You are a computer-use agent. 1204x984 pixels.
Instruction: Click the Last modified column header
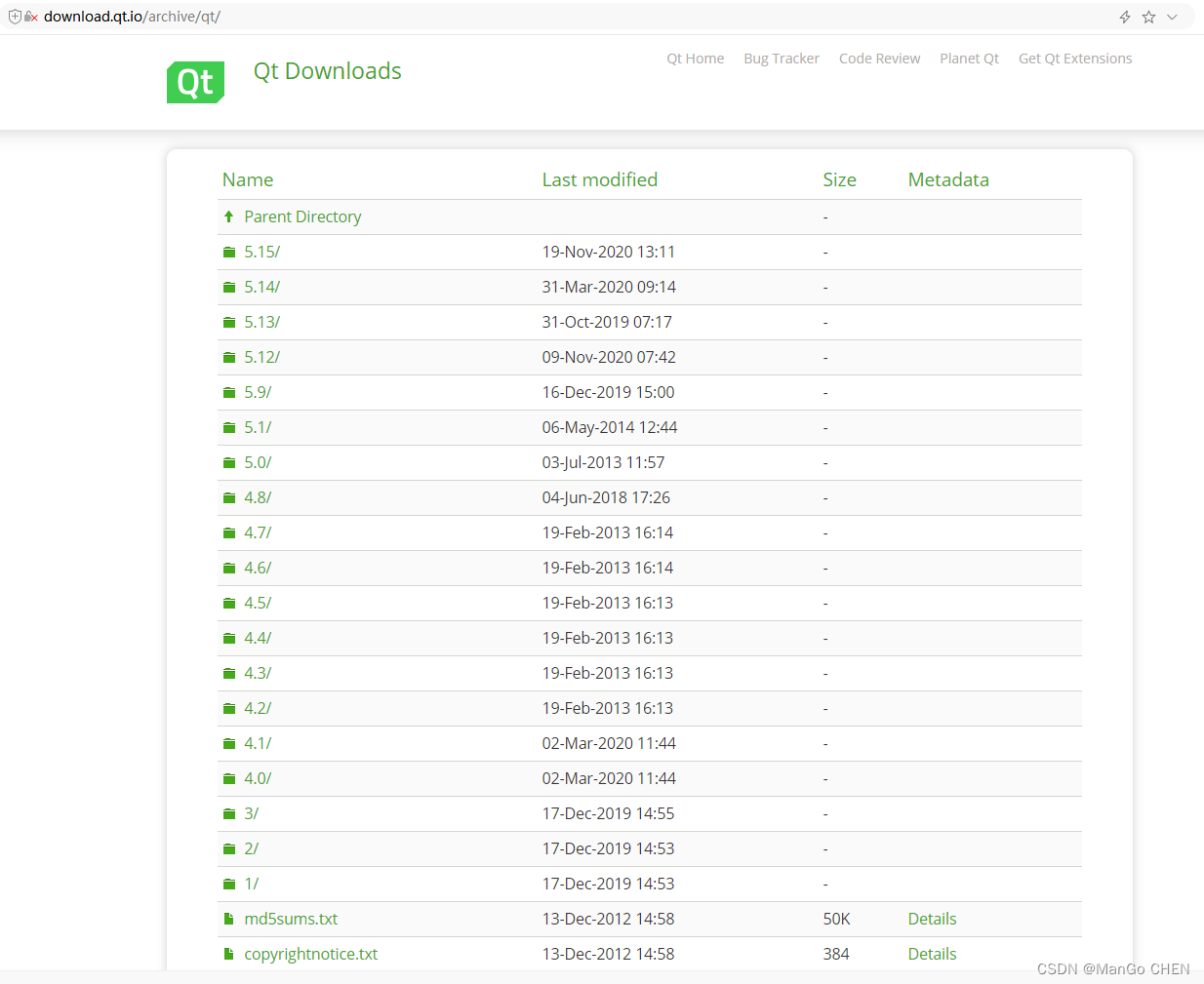pos(600,179)
